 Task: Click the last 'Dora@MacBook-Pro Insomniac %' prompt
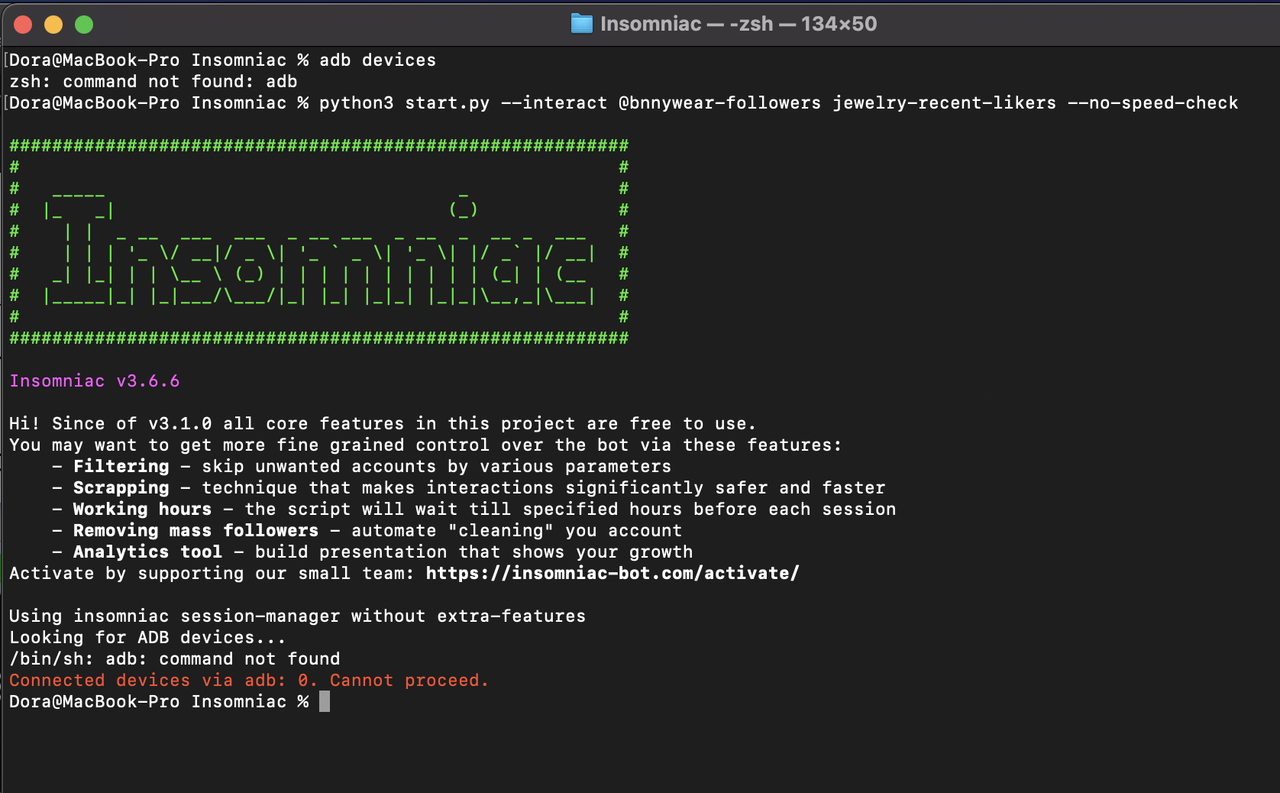[x=159, y=702]
